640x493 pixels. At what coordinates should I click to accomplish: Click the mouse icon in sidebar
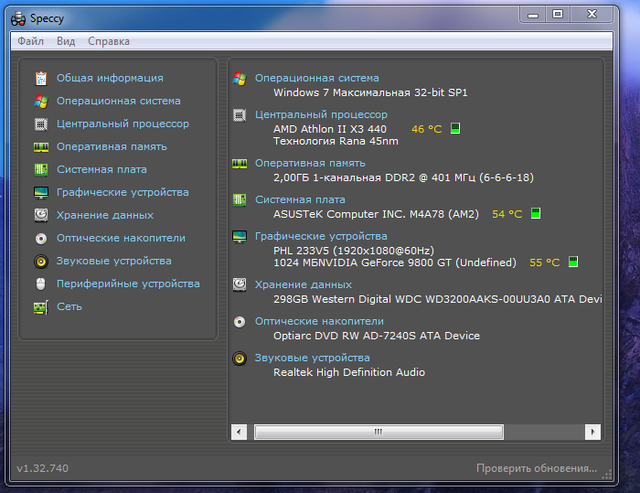point(41,284)
